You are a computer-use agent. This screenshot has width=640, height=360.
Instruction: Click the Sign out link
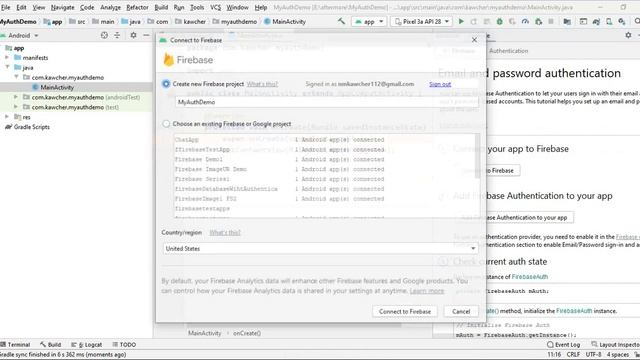pos(440,84)
